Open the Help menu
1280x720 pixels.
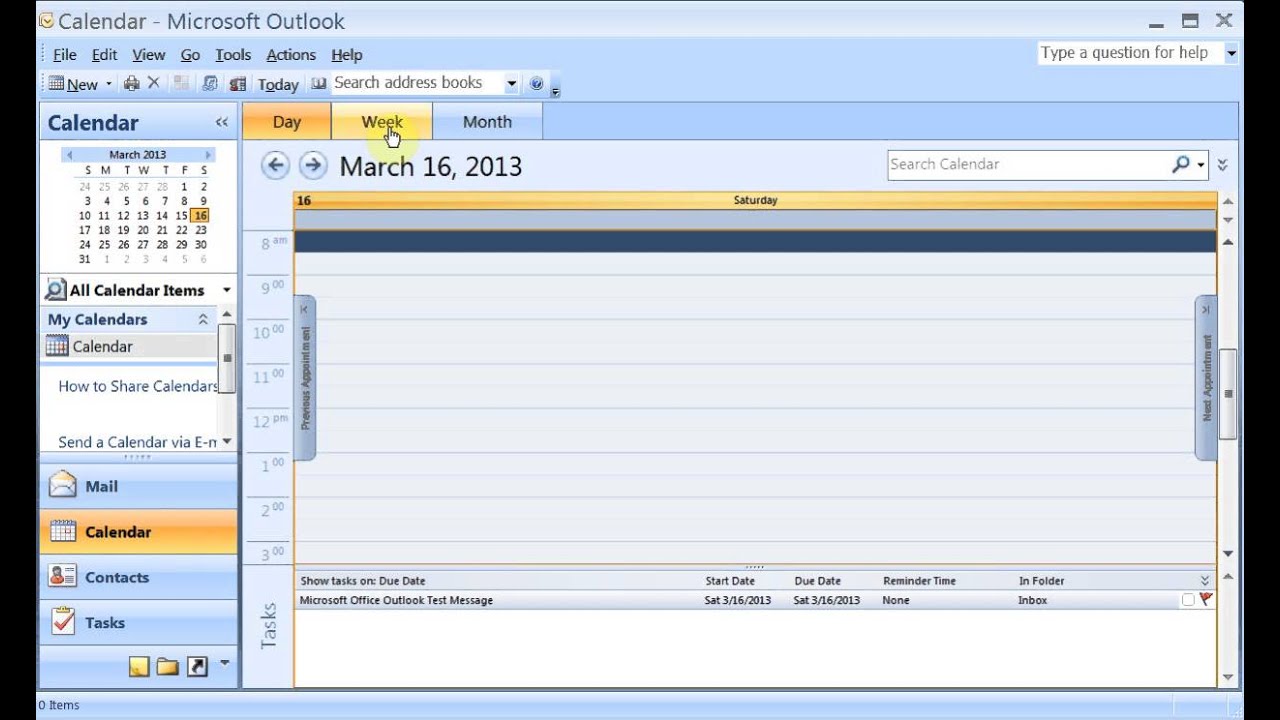(346, 55)
